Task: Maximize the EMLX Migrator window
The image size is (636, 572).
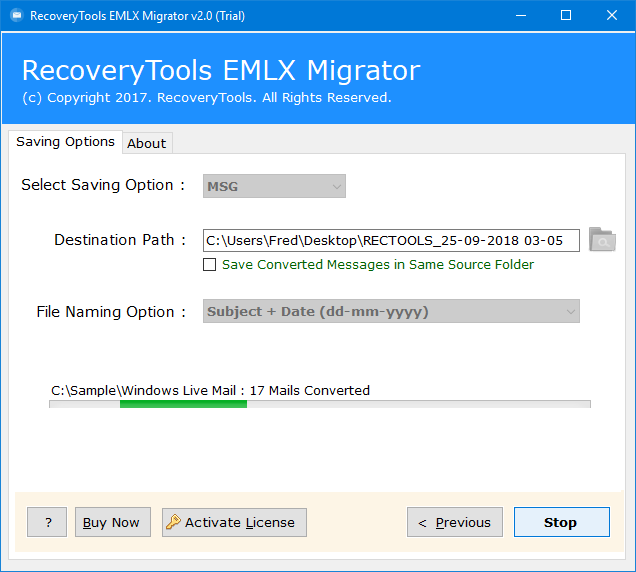Action: pyautogui.click(x=566, y=15)
